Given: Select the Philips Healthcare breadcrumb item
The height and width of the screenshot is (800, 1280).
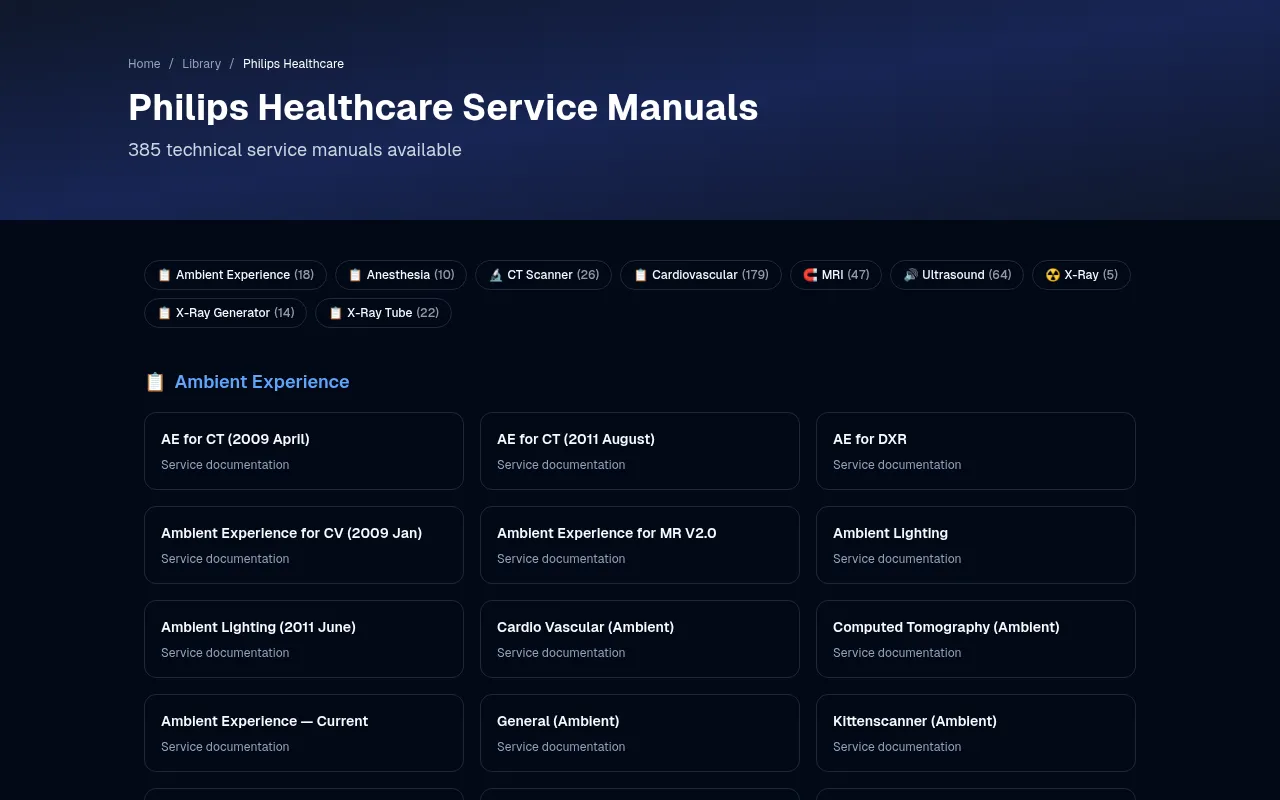Looking at the screenshot, I should pyautogui.click(x=293, y=64).
